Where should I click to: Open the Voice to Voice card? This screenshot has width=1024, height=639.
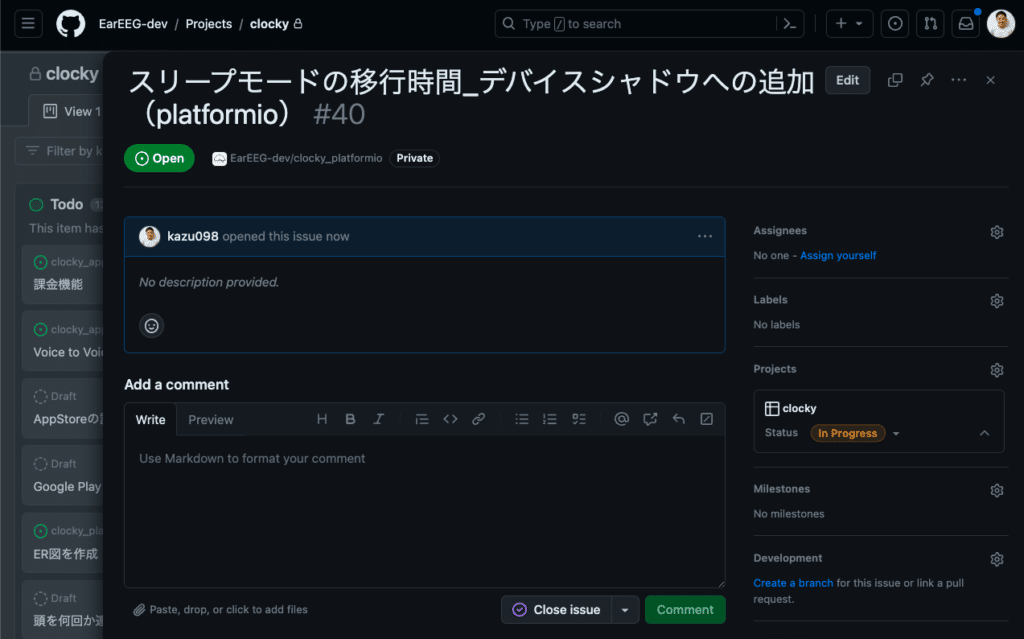(x=63, y=342)
